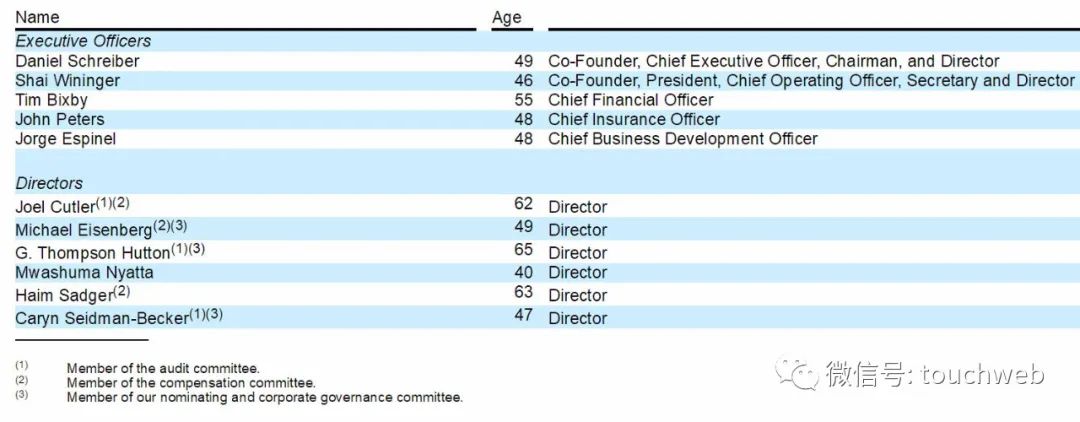
Task: Click Mwashuma Nyatta row name
Action: pyautogui.click(x=84, y=273)
